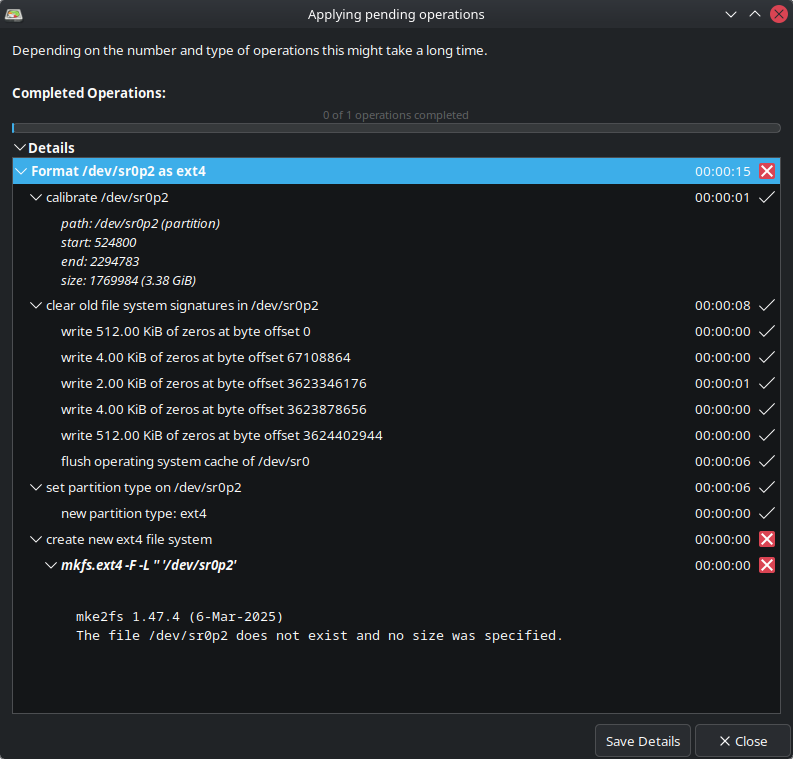Click the GParted app icon in title bar

tap(14, 15)
